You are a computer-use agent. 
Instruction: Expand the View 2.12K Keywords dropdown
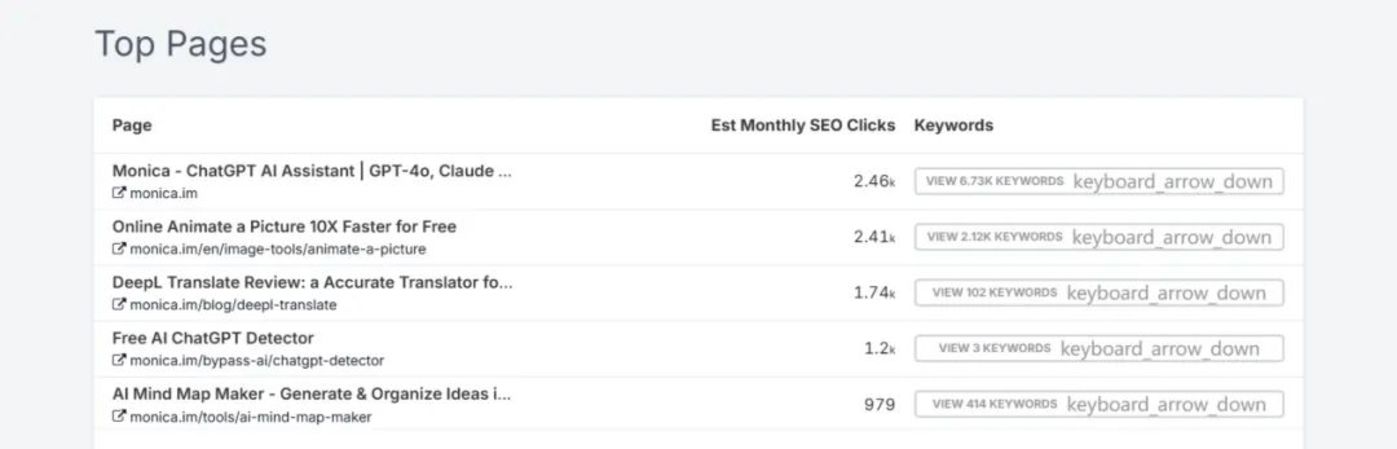[1098, 237]
